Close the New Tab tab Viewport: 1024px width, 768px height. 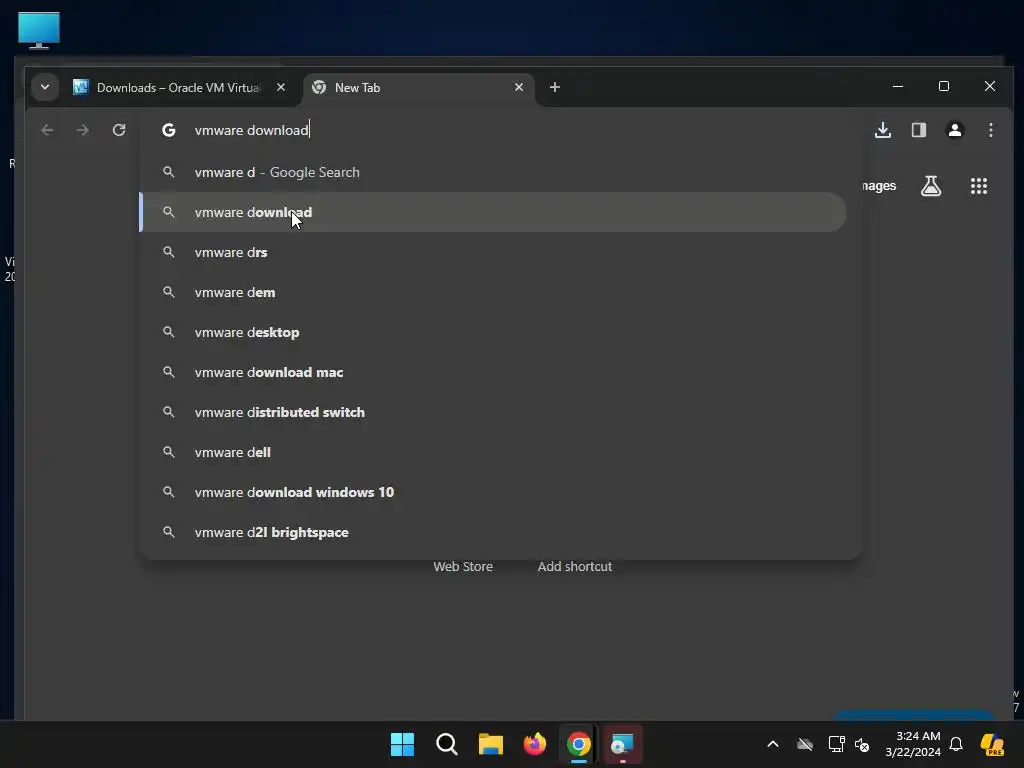point(519,87)
